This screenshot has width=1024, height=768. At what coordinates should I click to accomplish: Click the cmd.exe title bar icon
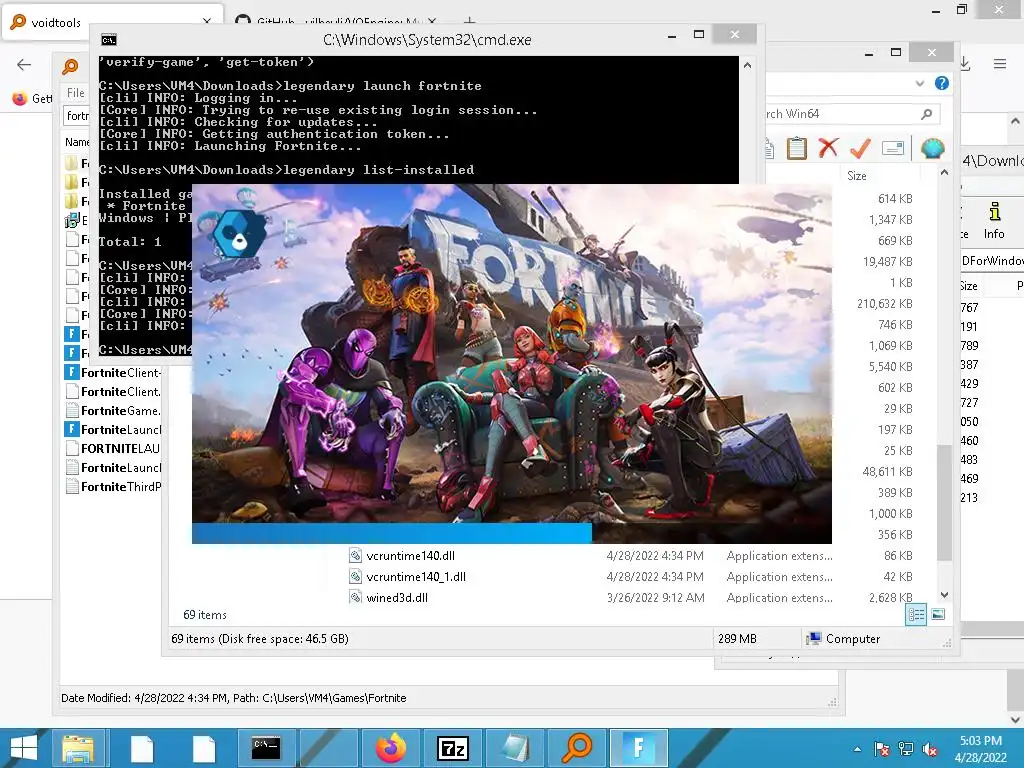tap(109, 40)
